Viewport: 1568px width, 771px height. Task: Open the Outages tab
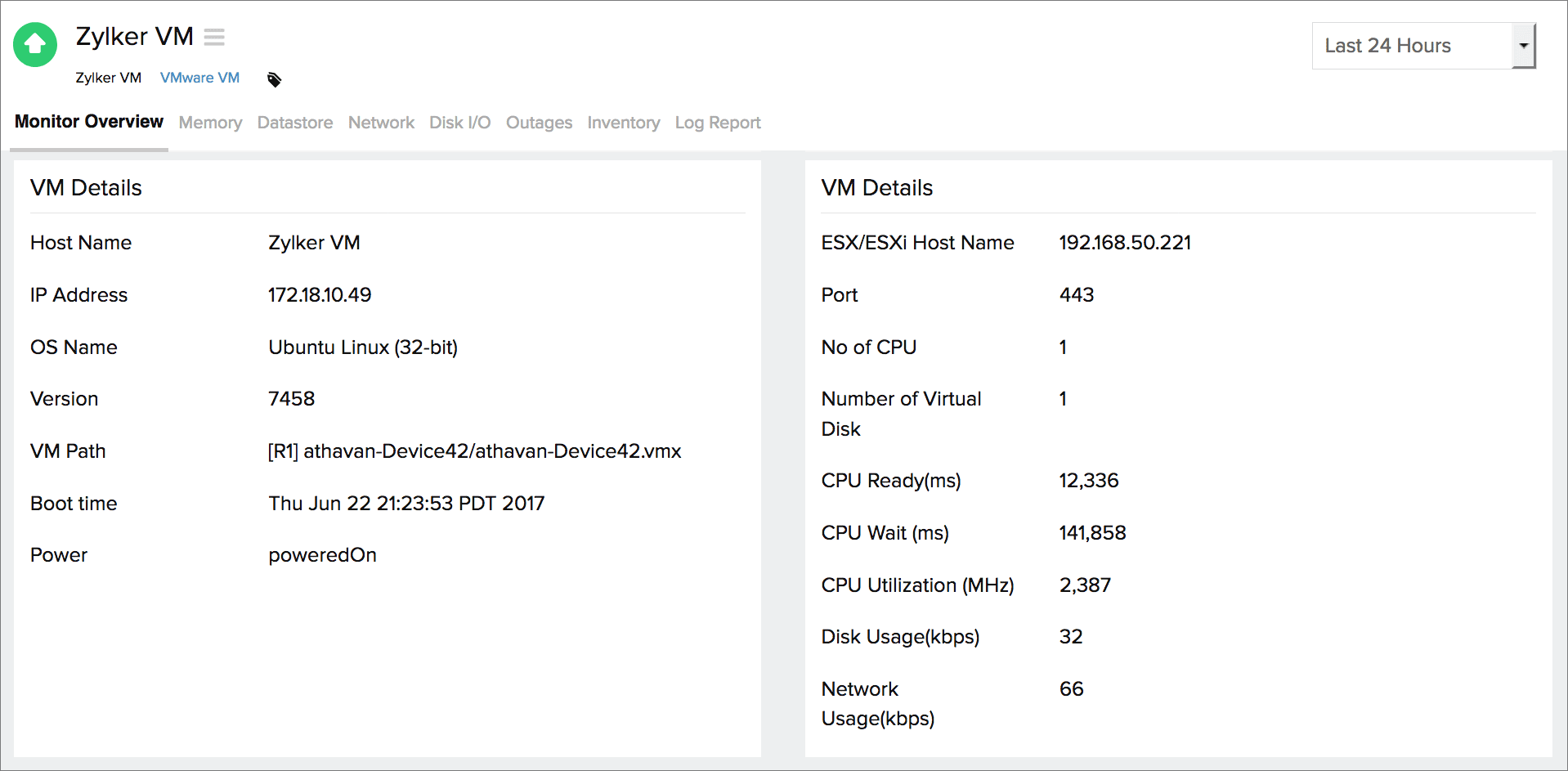point(539,123)
